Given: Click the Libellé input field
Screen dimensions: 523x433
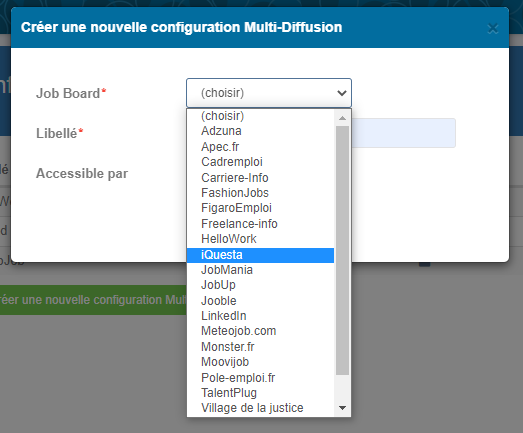Looking at the screenshot, I should point(403,133).
